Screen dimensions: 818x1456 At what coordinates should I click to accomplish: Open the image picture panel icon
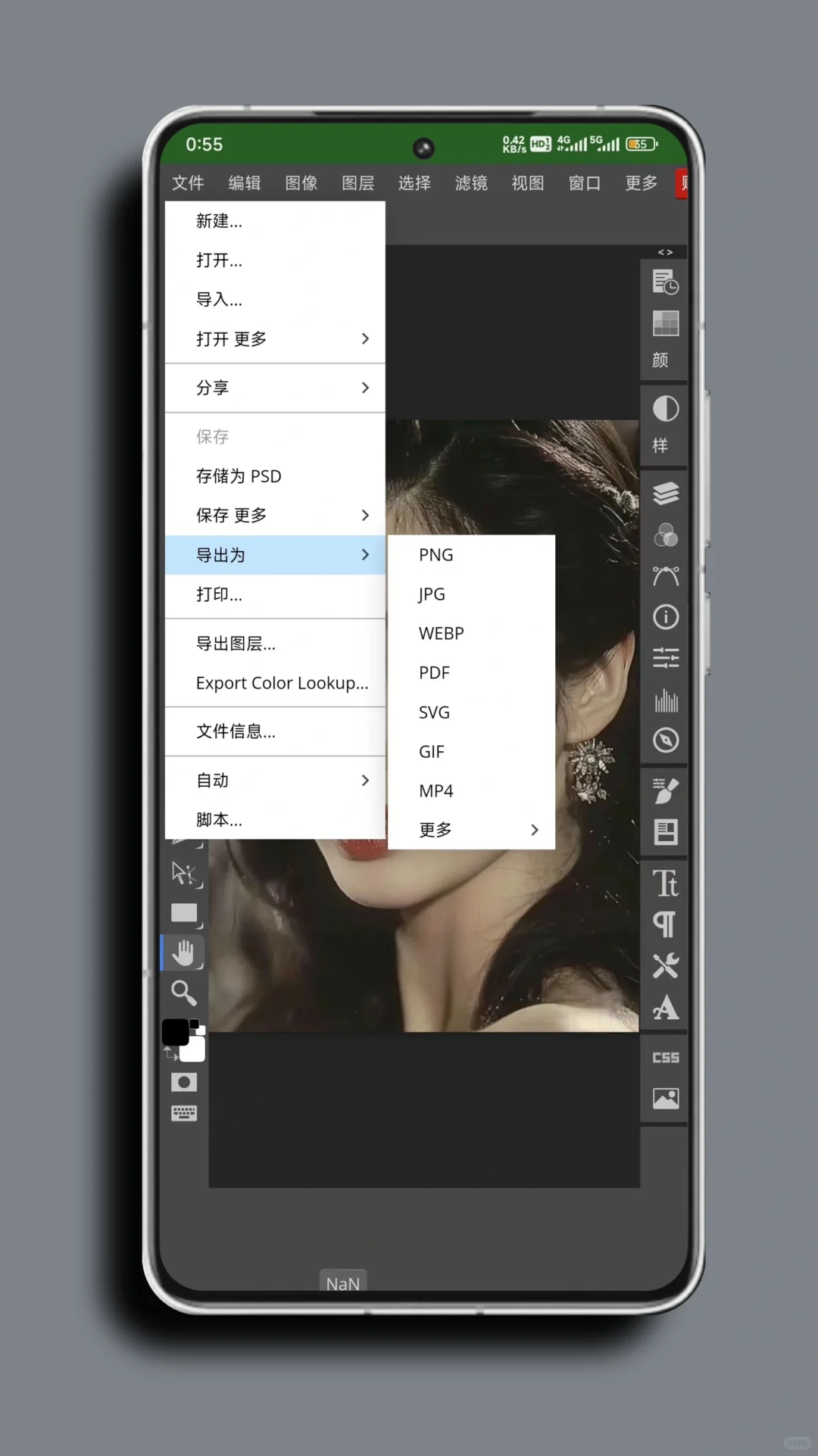point(665,1099)
